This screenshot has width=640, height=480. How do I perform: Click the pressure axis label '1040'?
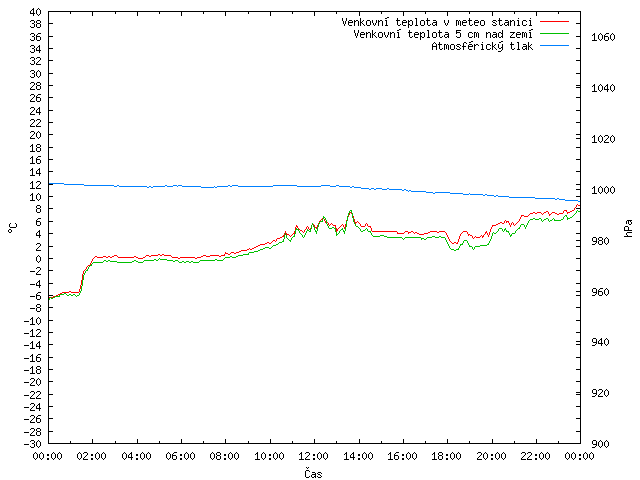(x=603, y=88)
